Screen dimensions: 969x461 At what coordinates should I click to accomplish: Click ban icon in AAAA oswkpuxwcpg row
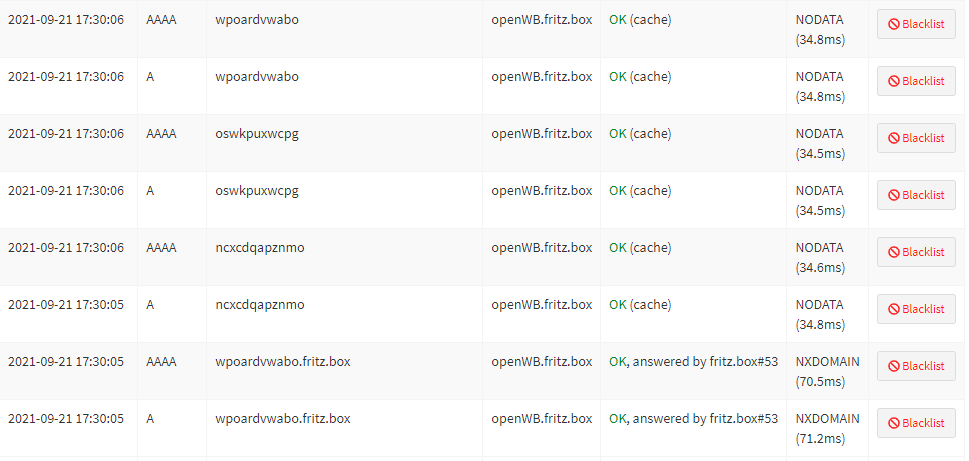pos(894,139)
